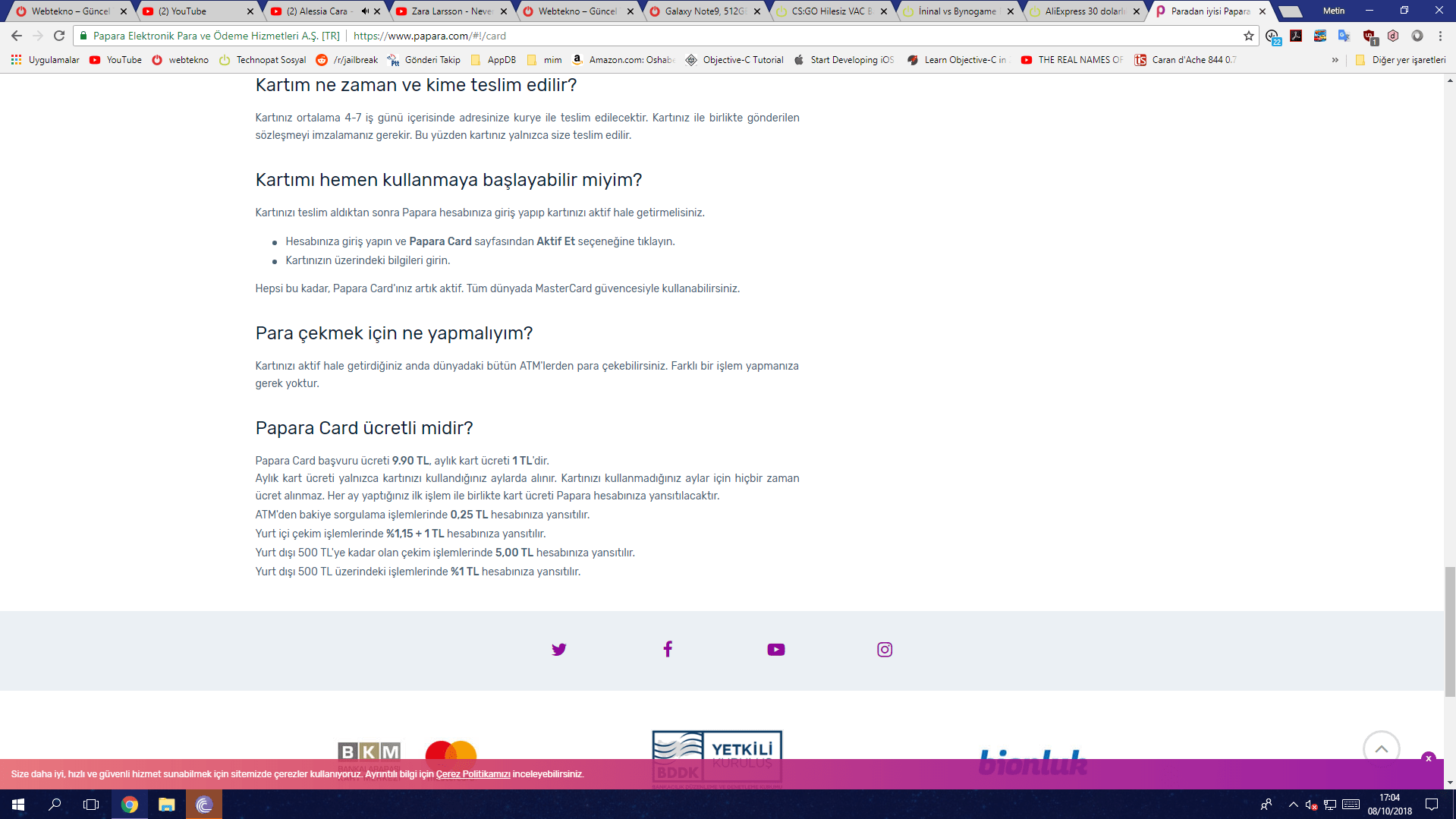This screenshot has height=819, width=1456.
Task: Dismiss the cookie notice banner
Action: point(1429,758)
